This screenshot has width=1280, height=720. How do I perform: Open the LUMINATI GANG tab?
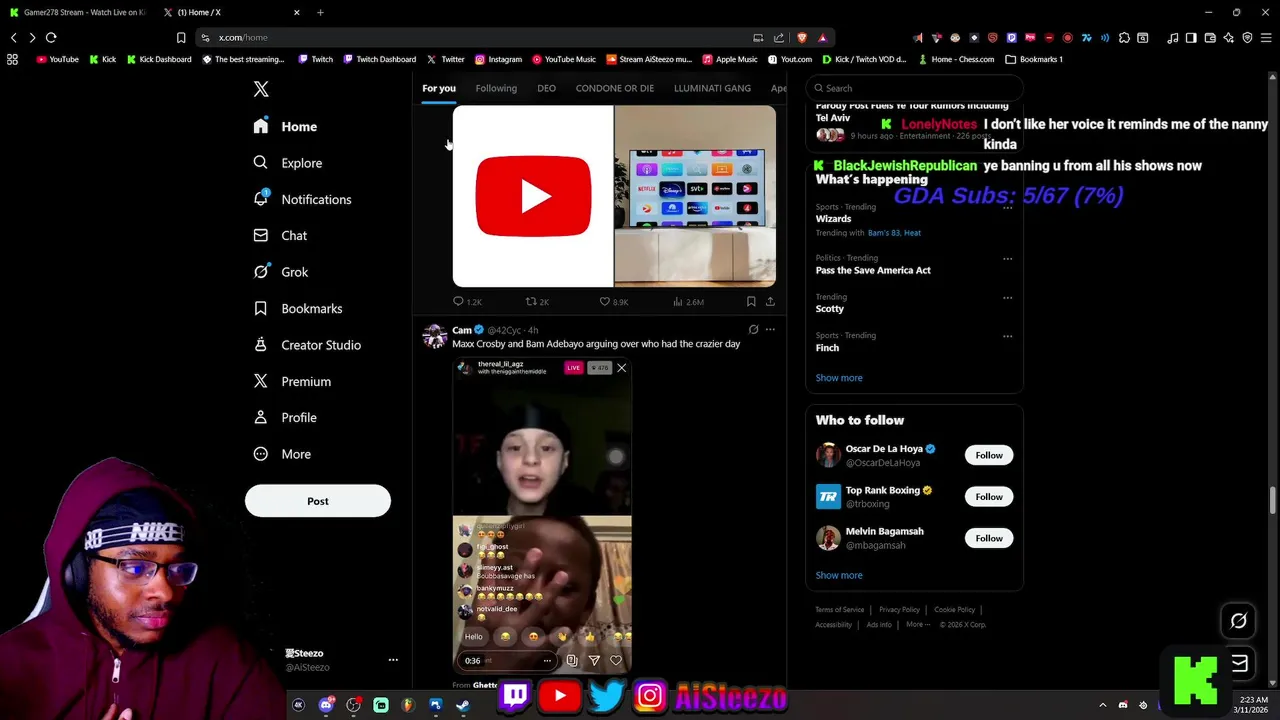(712, 88)
